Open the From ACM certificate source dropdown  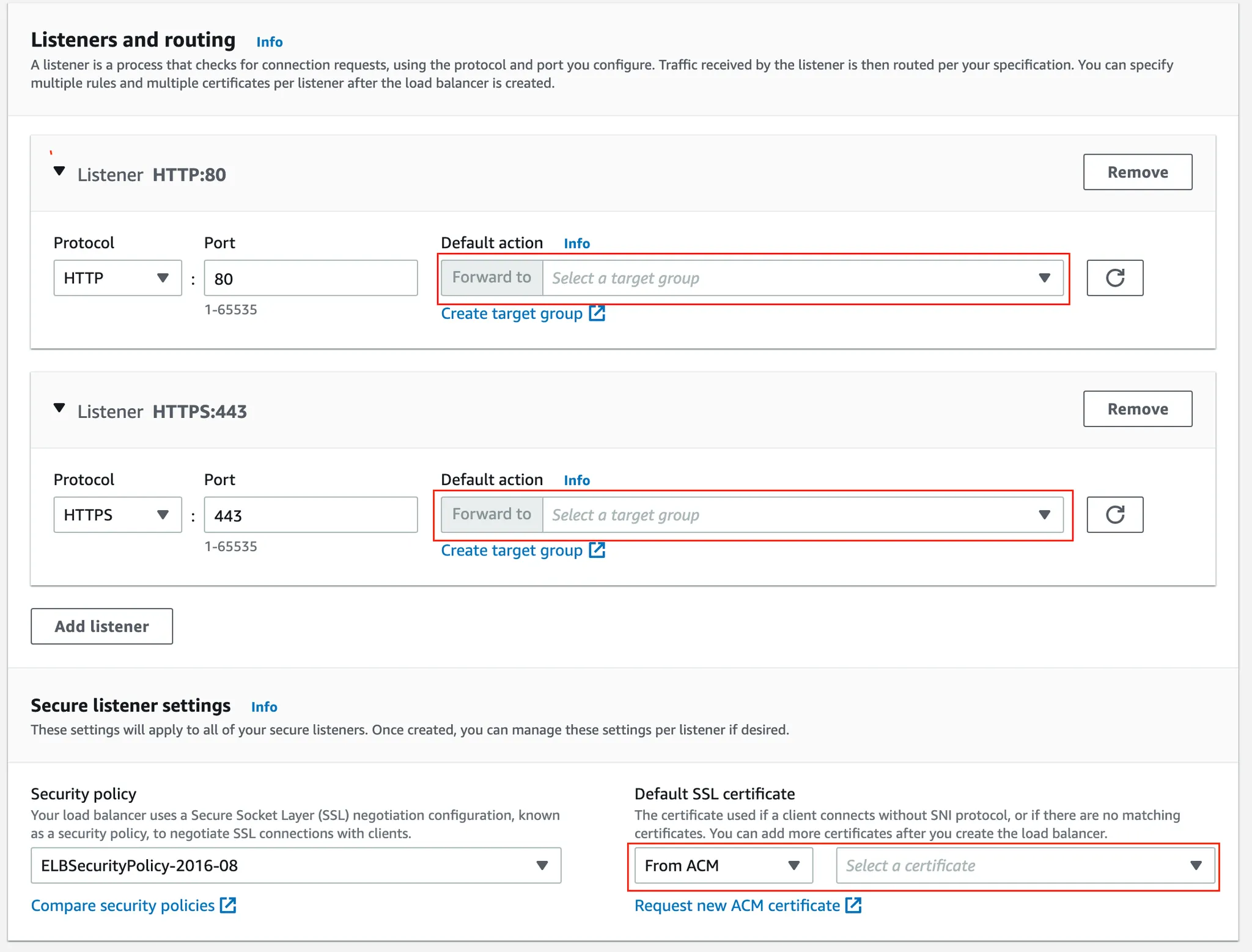pos(723,865)
